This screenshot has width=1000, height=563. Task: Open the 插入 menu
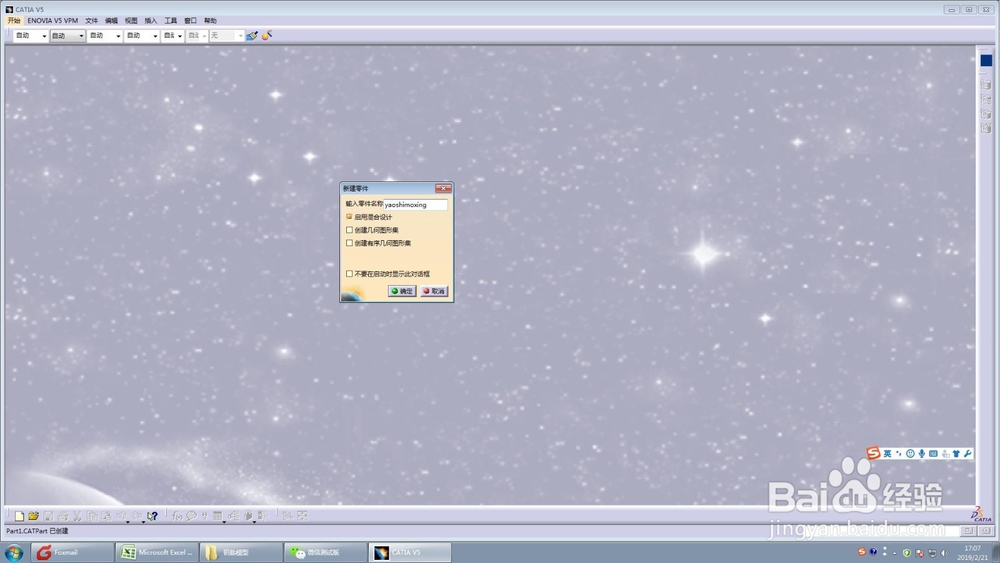[x=151, y=20]
